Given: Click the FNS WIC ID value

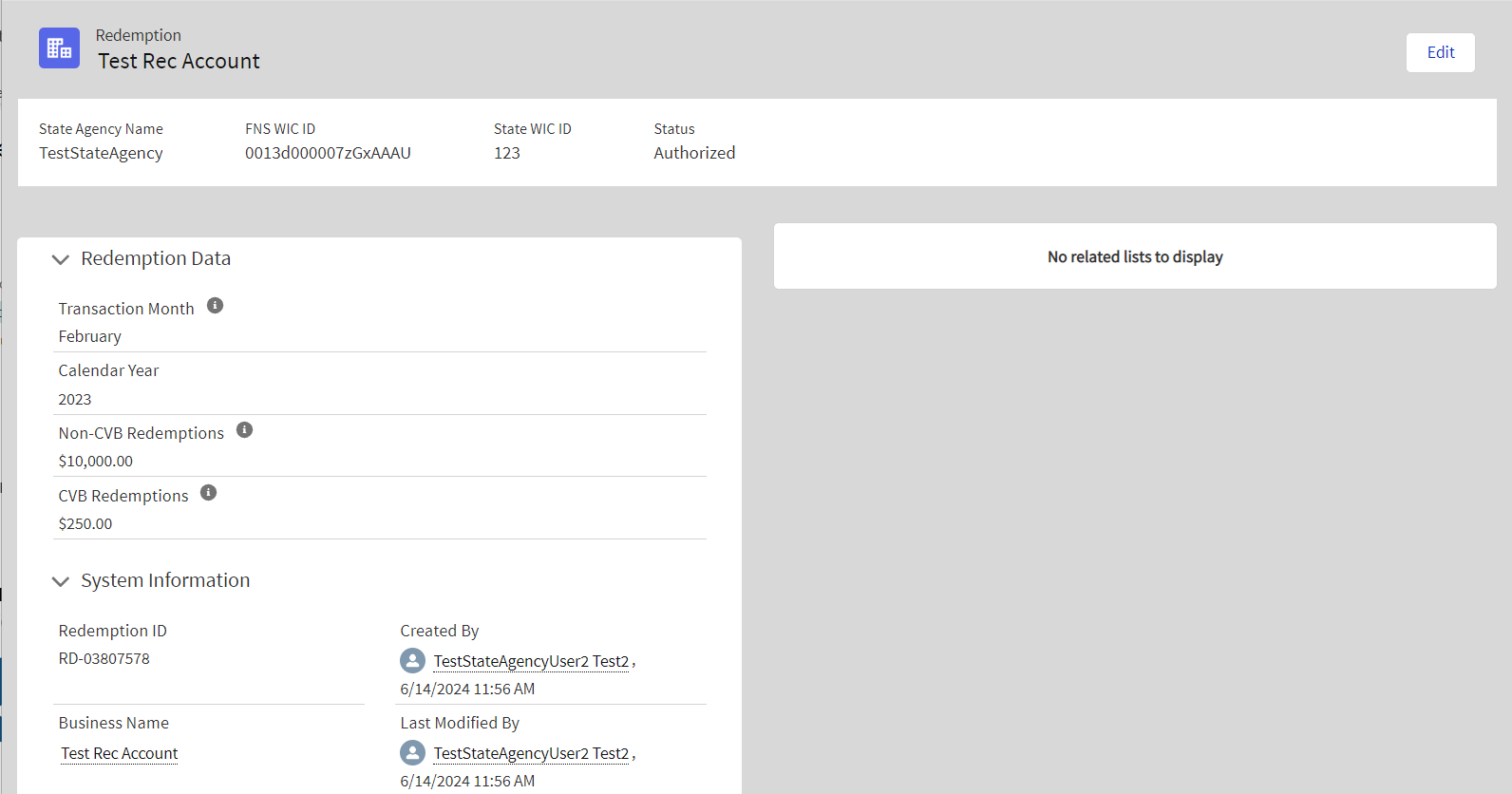Looking at the screenshot, I should [x=328, y=153].
